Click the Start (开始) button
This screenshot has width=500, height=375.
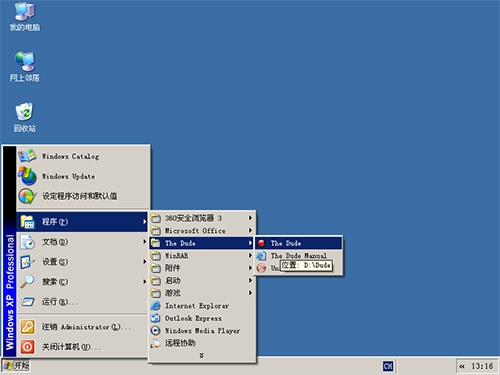[x=16, y=366]
